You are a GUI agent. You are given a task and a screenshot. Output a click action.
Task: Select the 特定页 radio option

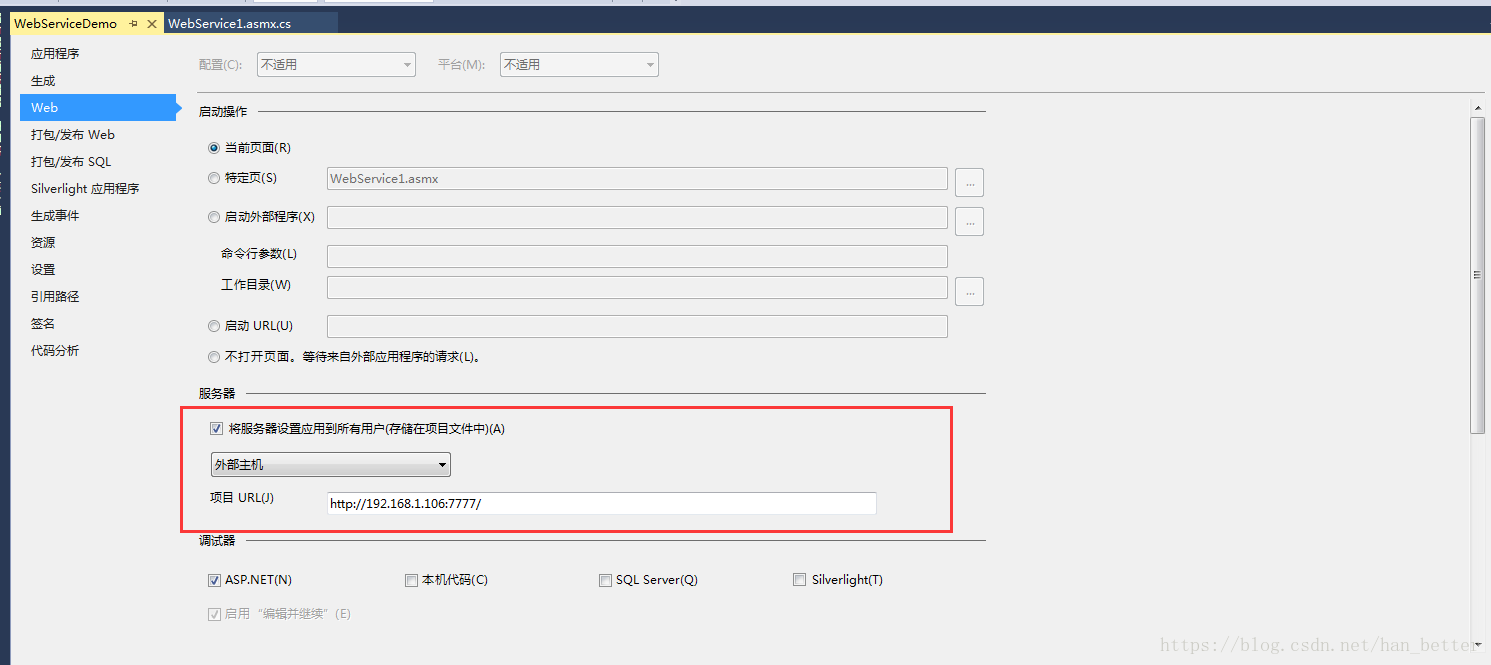[x=214, y=178]
